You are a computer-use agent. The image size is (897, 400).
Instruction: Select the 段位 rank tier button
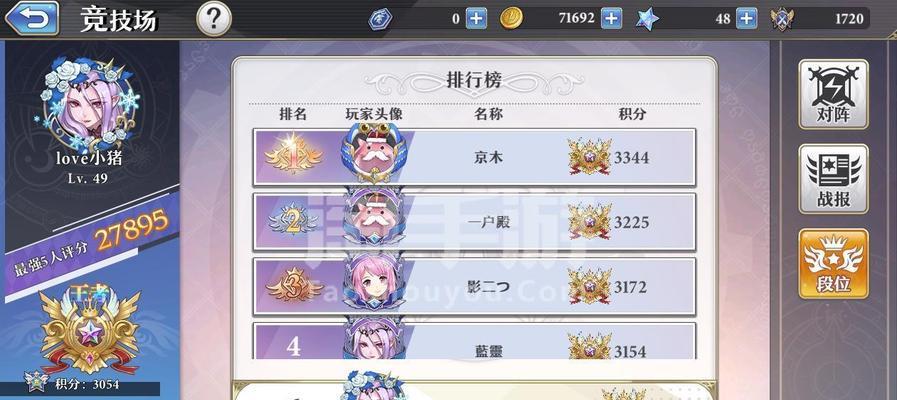(x=834, y=264)
